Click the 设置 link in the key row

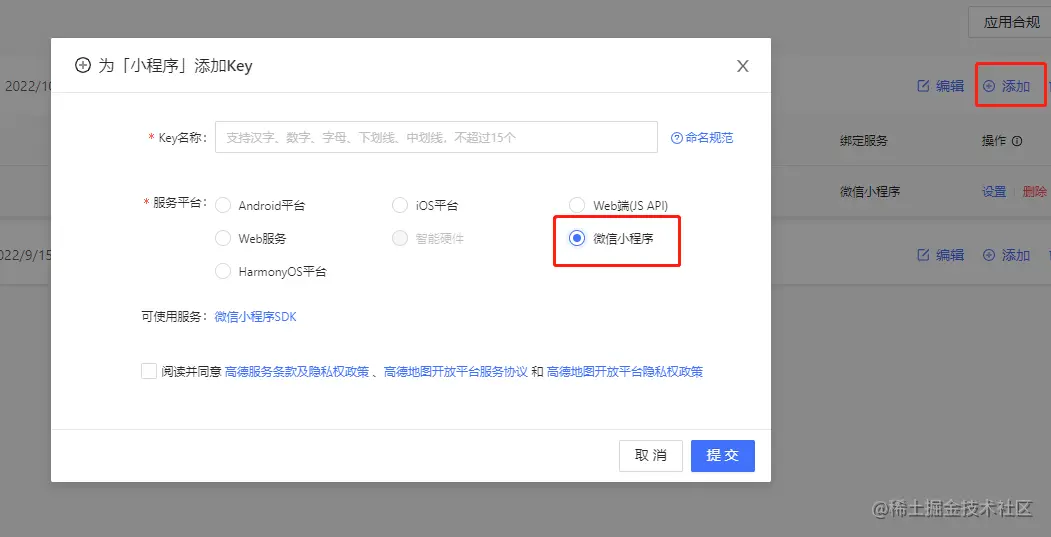[x=994, y=192]
